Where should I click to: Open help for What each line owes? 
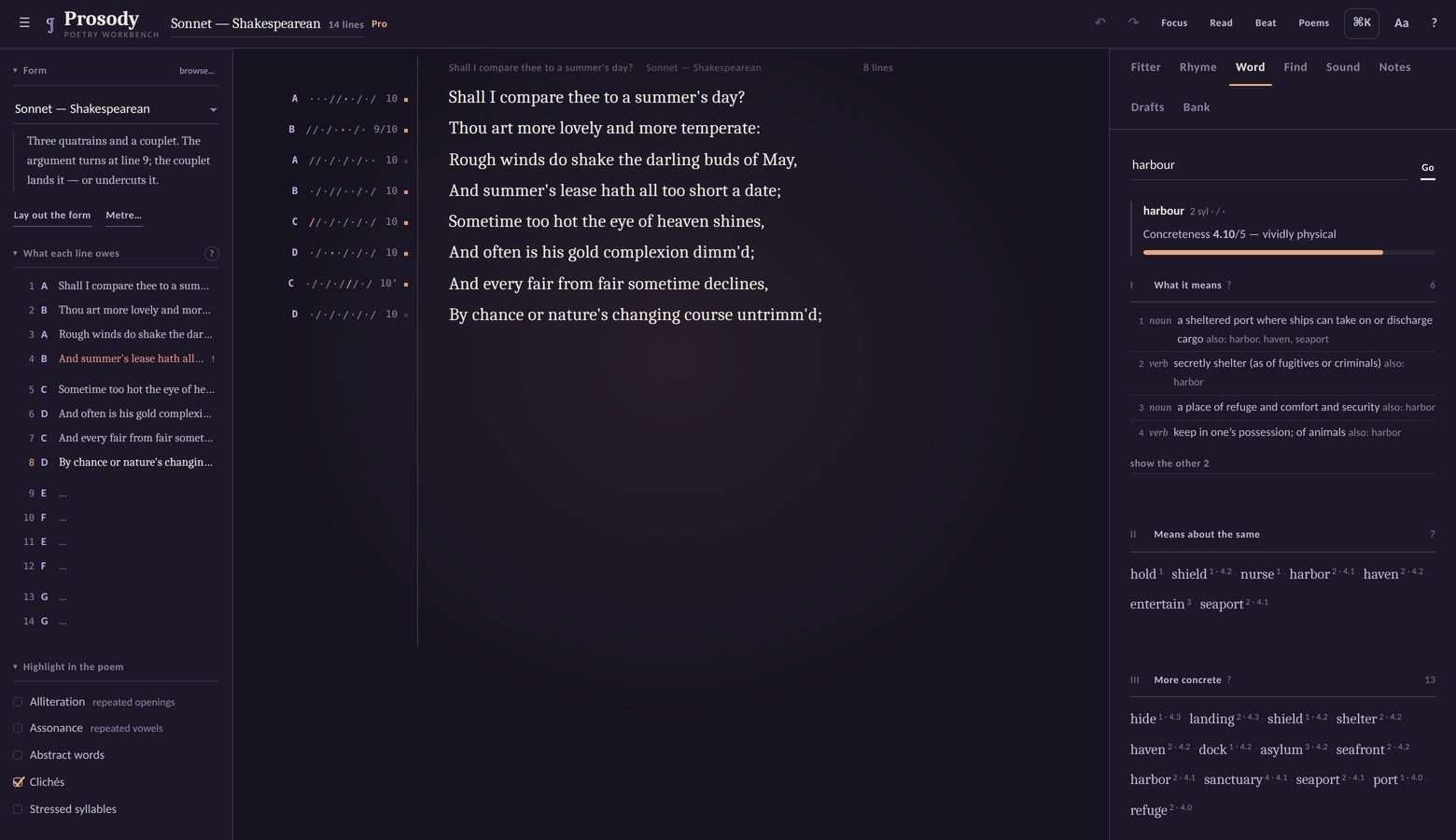[211, 254]
